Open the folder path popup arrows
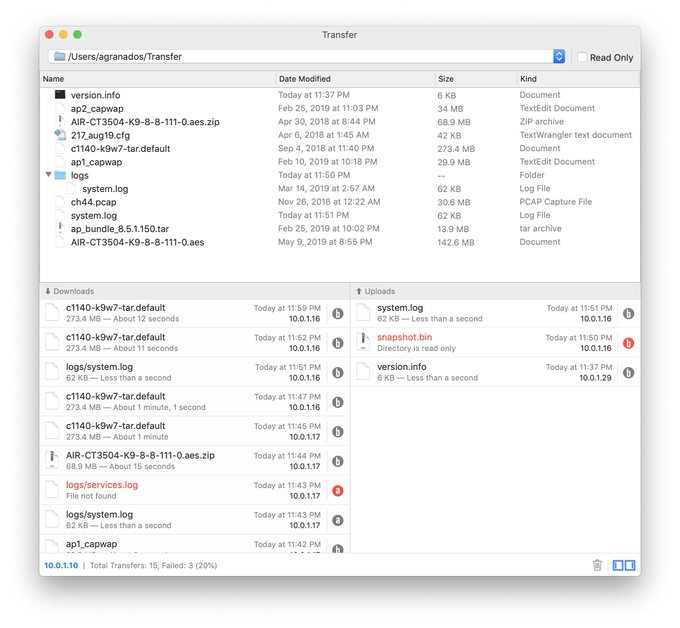Viewport: 680px width, 628px height. (559, 56)
